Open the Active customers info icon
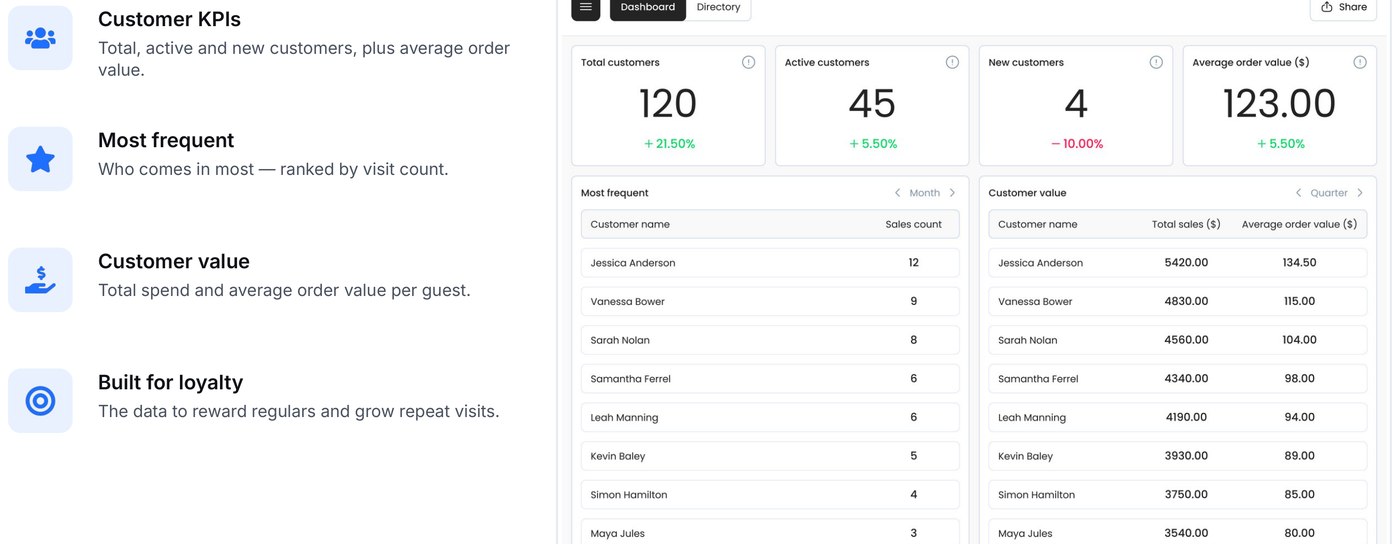The image size is (1400, 544). pos(952,62)
